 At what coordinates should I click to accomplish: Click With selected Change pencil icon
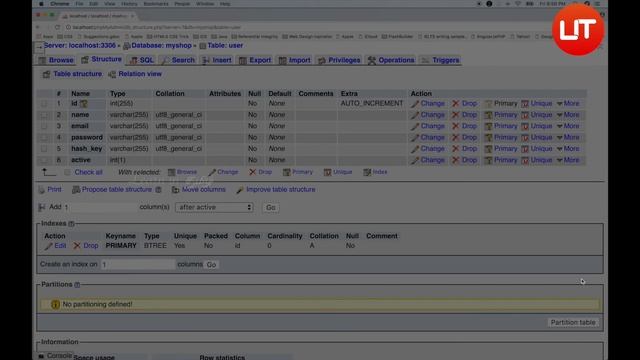click(x=212, y=172)
